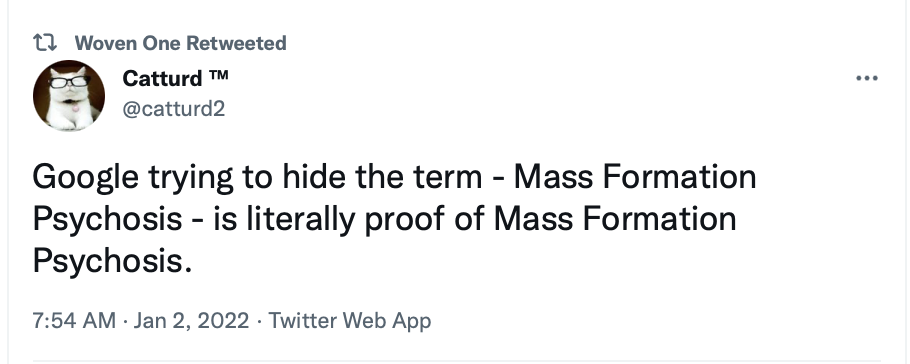Open the 'Woven One Retweeted' link
The height and width of the screenshot is (364, 910).
pos(180,43)
